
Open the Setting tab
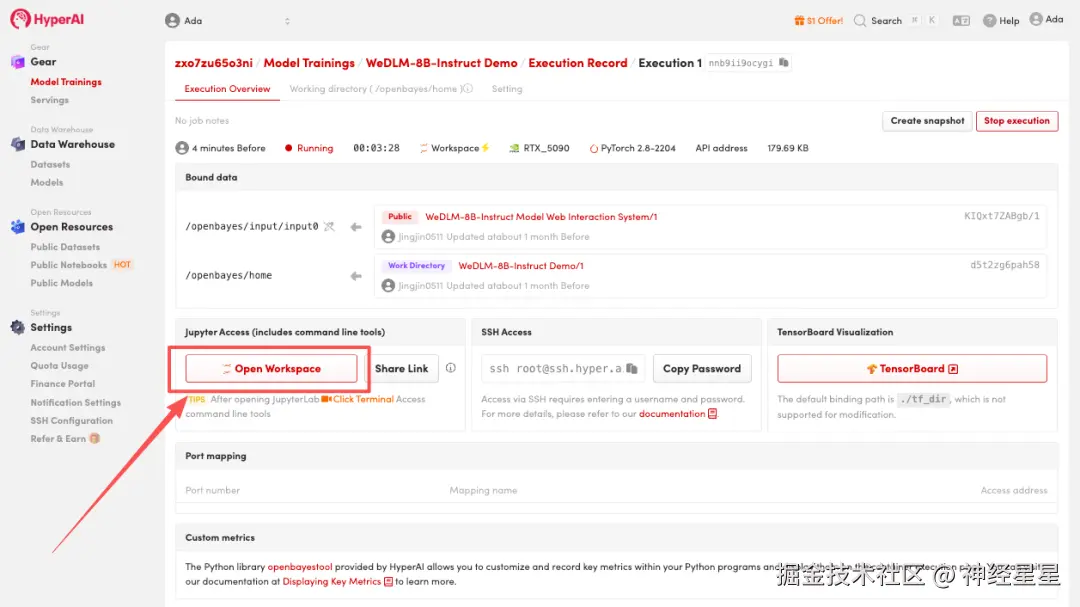[x=507, y=89]
